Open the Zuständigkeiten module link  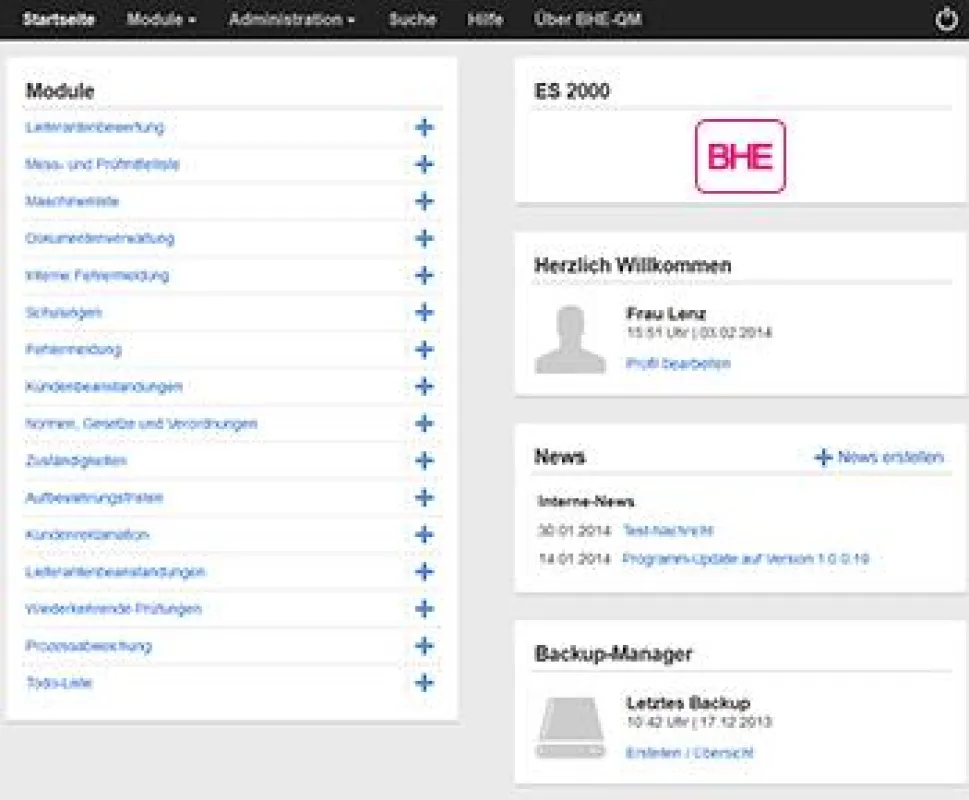(x=75, y=461)
